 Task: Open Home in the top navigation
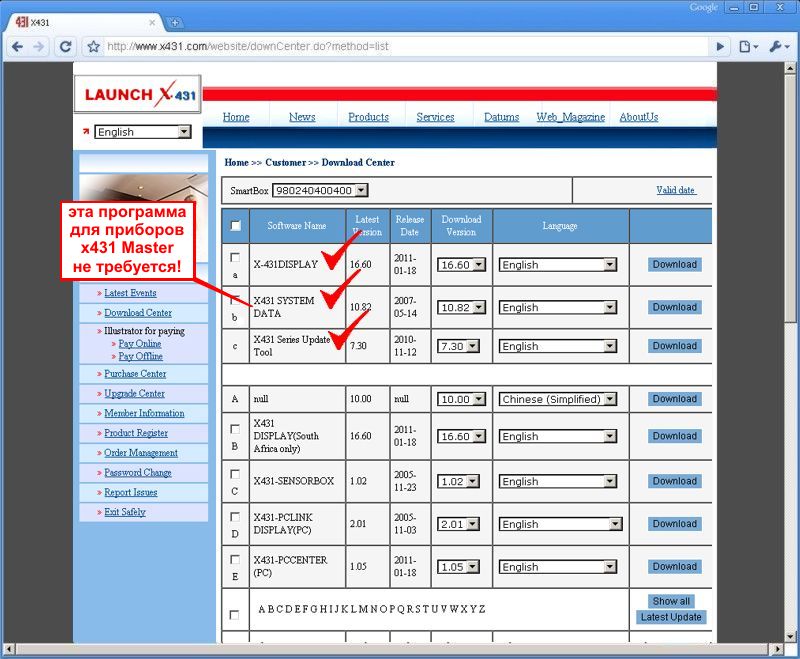coord(236,117)
